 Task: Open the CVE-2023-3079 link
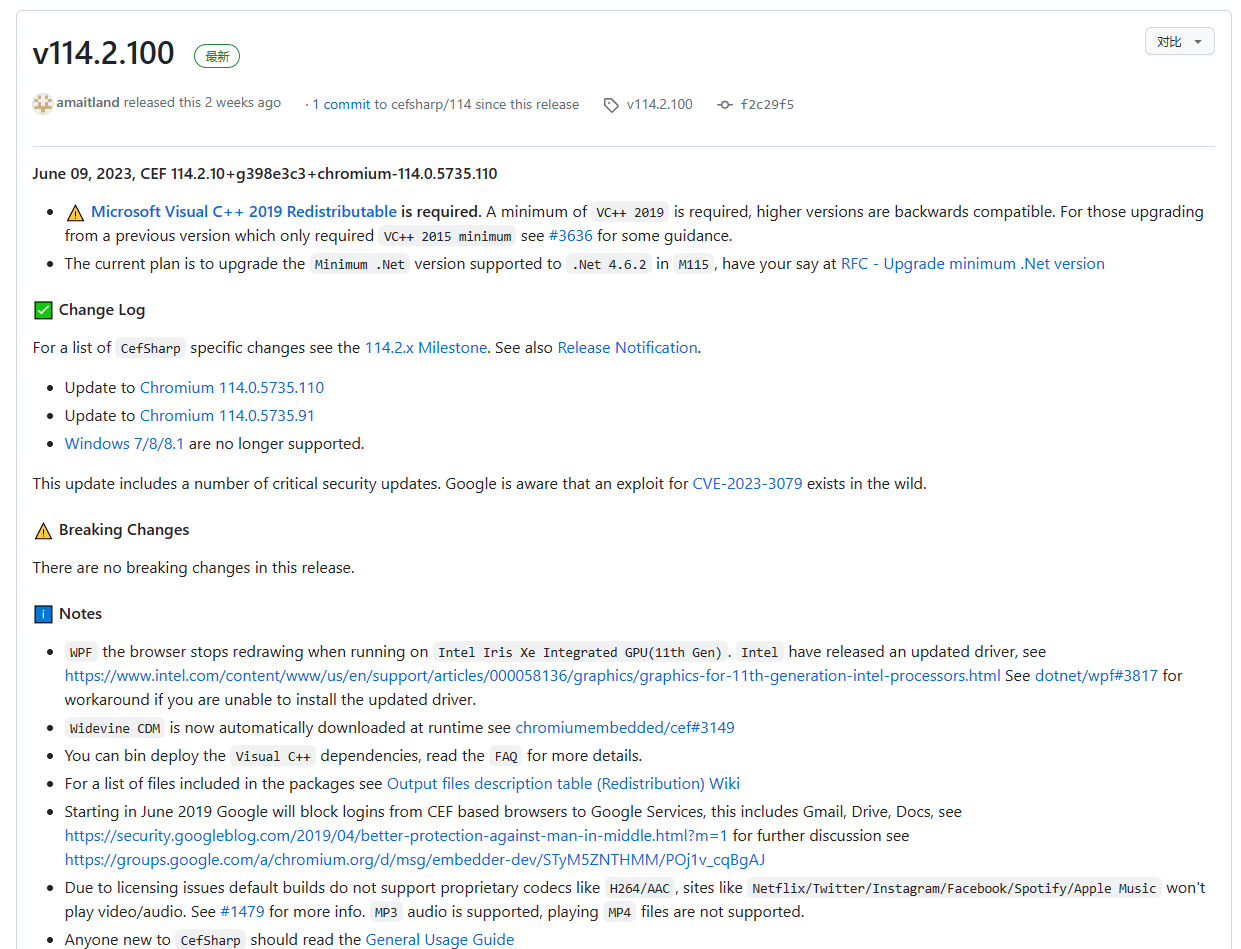point(747,484)
